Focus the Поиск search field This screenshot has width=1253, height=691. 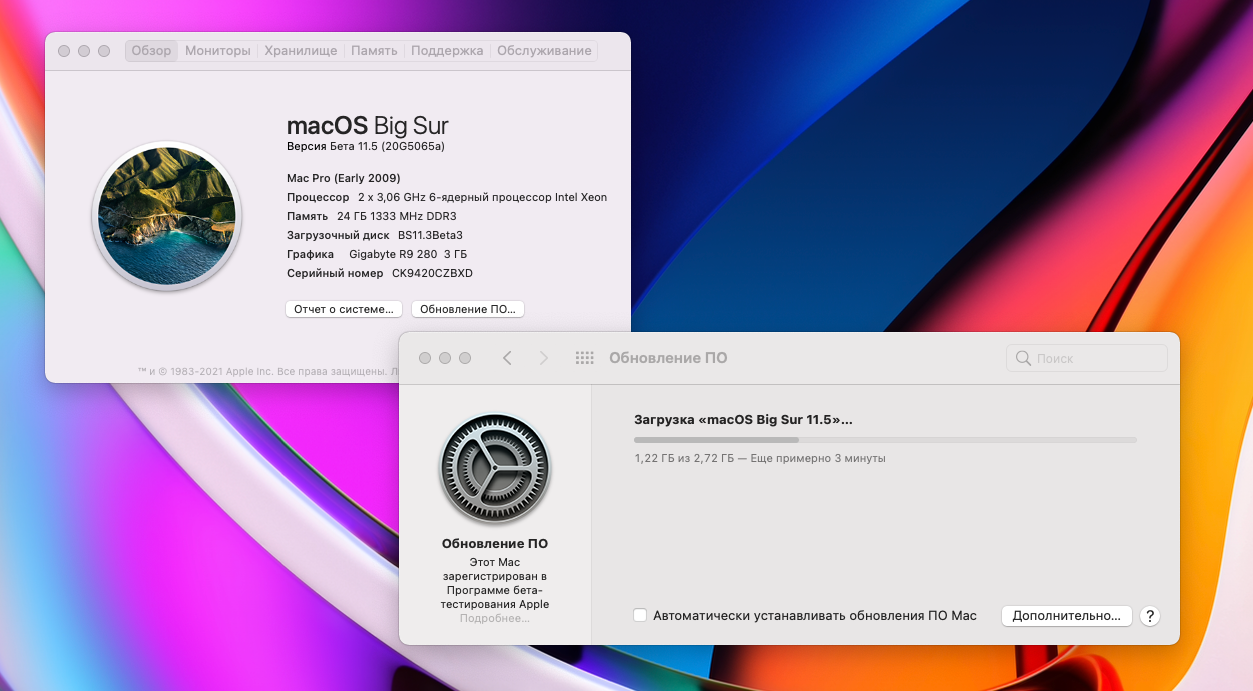(1087, 358)
